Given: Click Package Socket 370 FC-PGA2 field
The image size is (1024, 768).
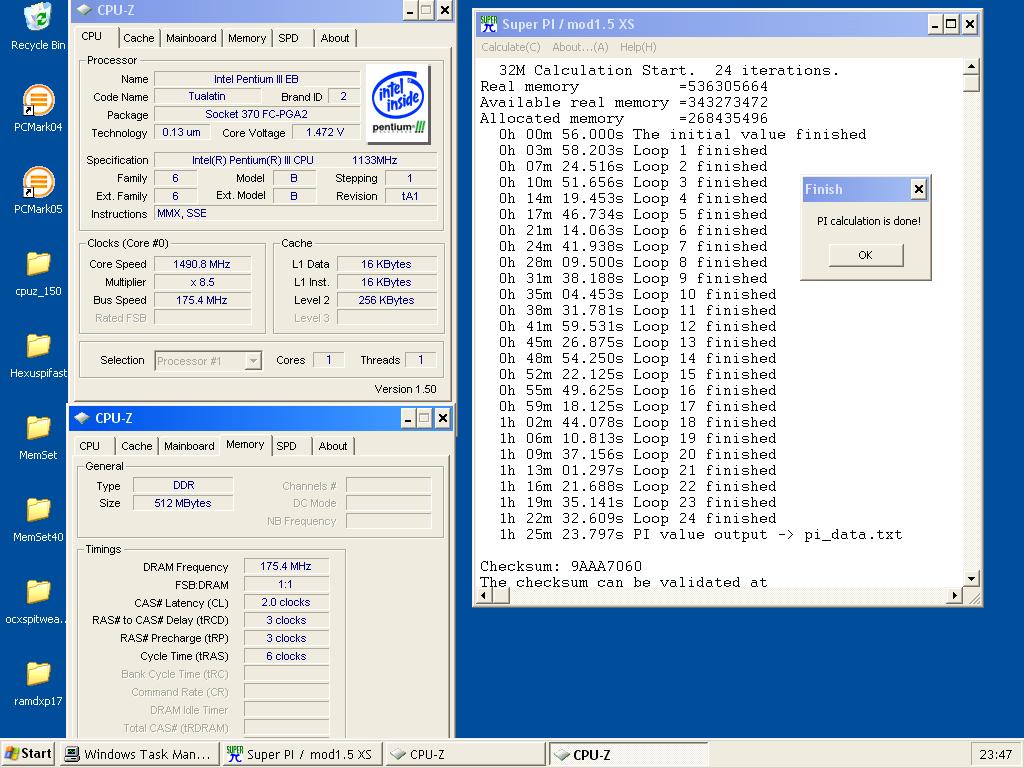Looking at the screenshot, I should (257, 114).
